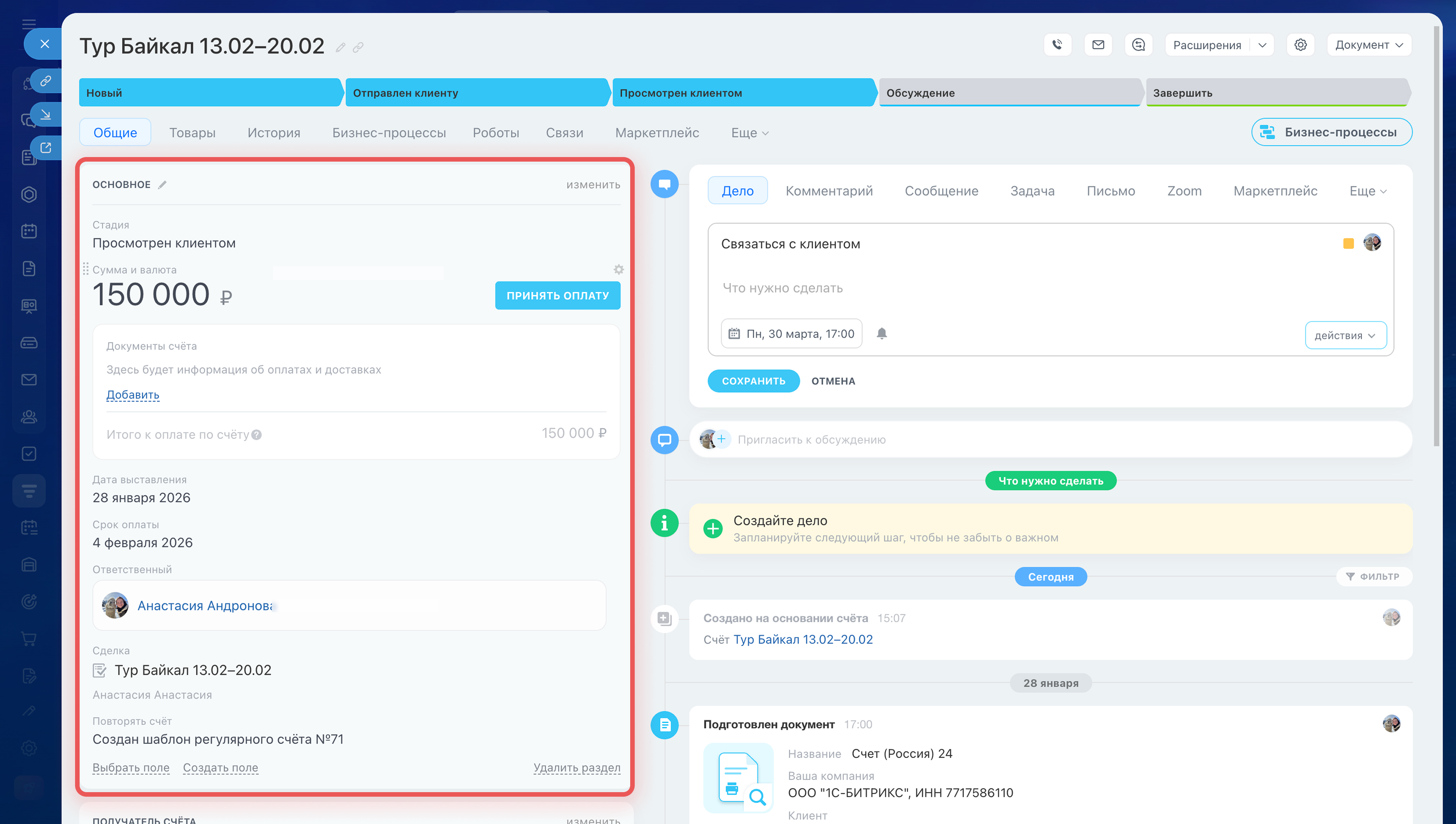
Task: Click pencil icon beside invoice title
Action: (340, 47)
